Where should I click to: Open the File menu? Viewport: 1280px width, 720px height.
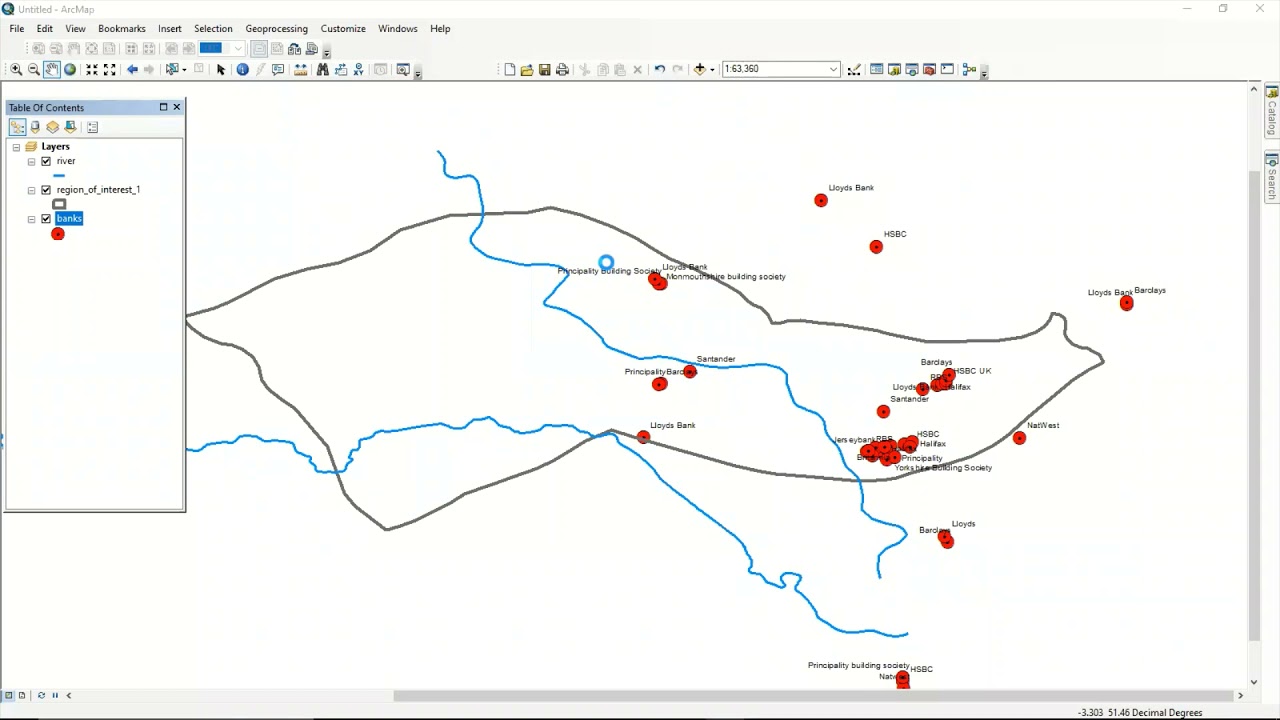[x=17, y=28]
